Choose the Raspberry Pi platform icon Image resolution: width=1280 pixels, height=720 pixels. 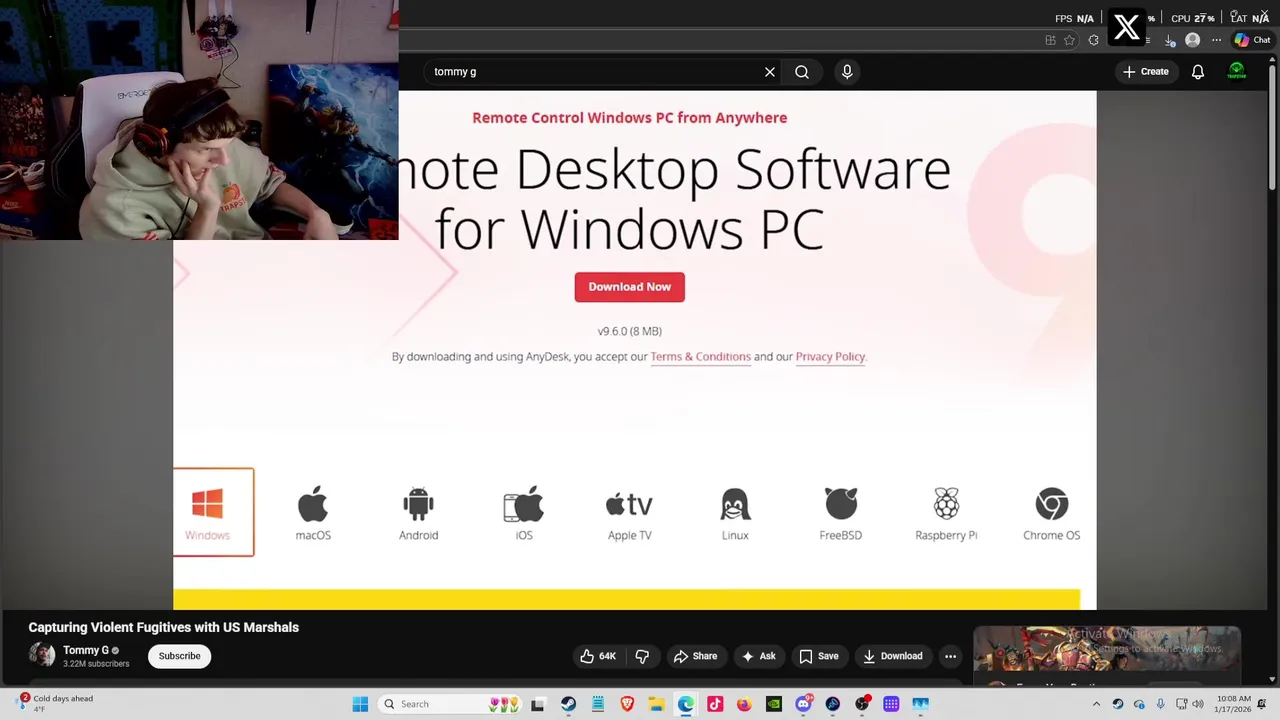coord(946,513)
